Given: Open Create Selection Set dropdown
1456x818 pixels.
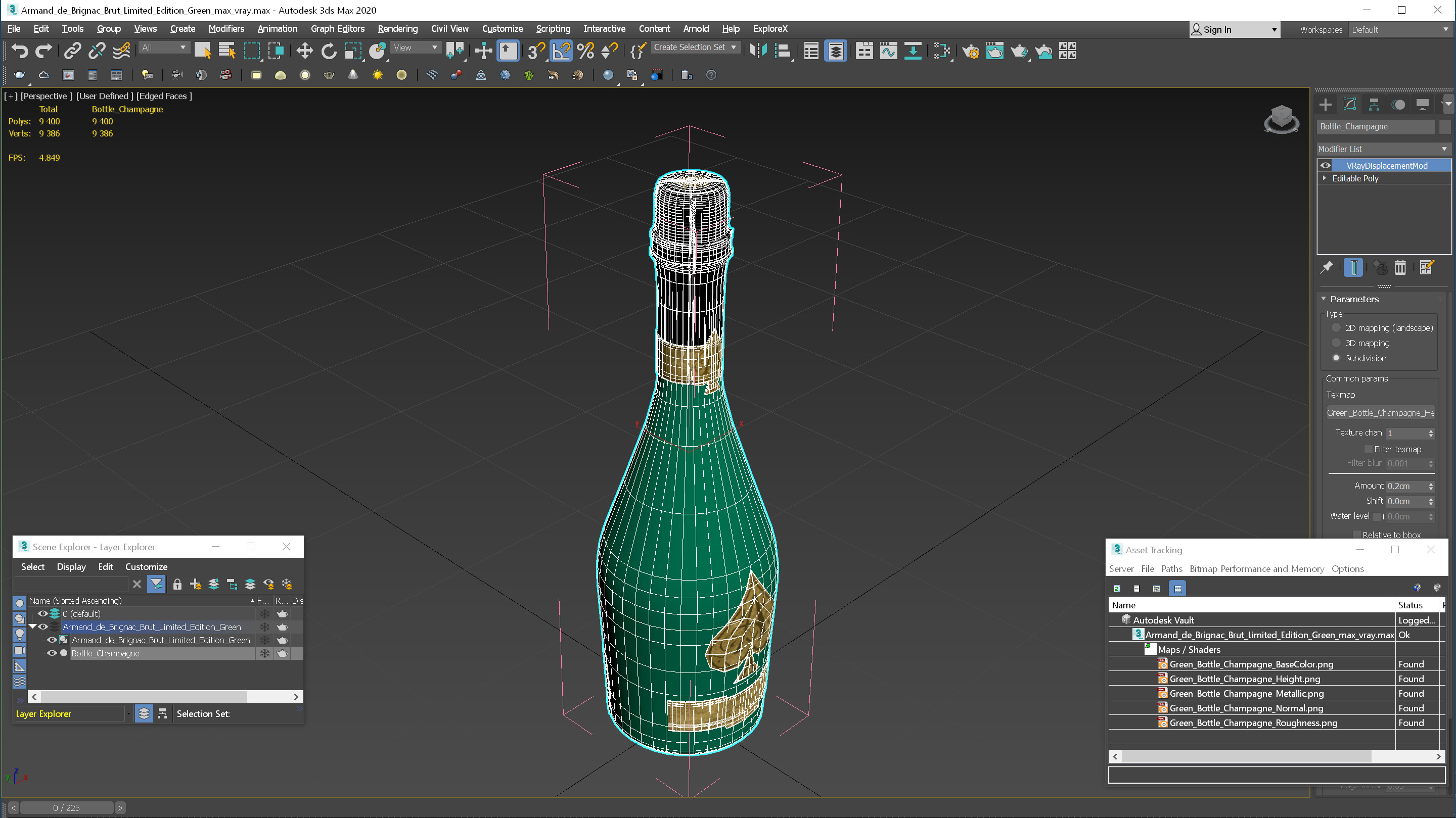Looking at the screenshot, I should tap(695, 47).
